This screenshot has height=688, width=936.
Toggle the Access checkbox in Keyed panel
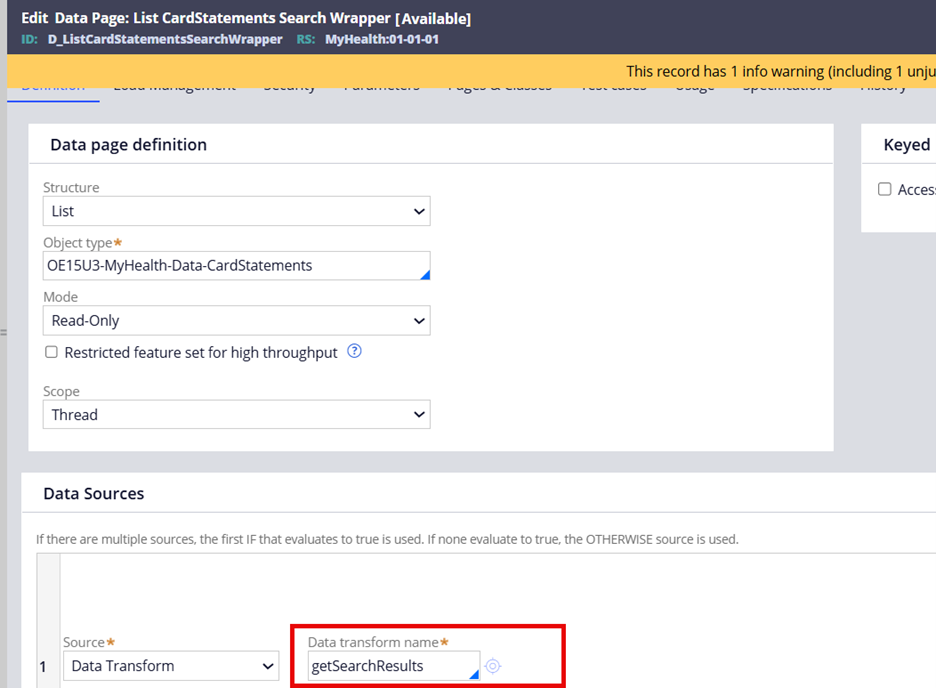(885, 189)
